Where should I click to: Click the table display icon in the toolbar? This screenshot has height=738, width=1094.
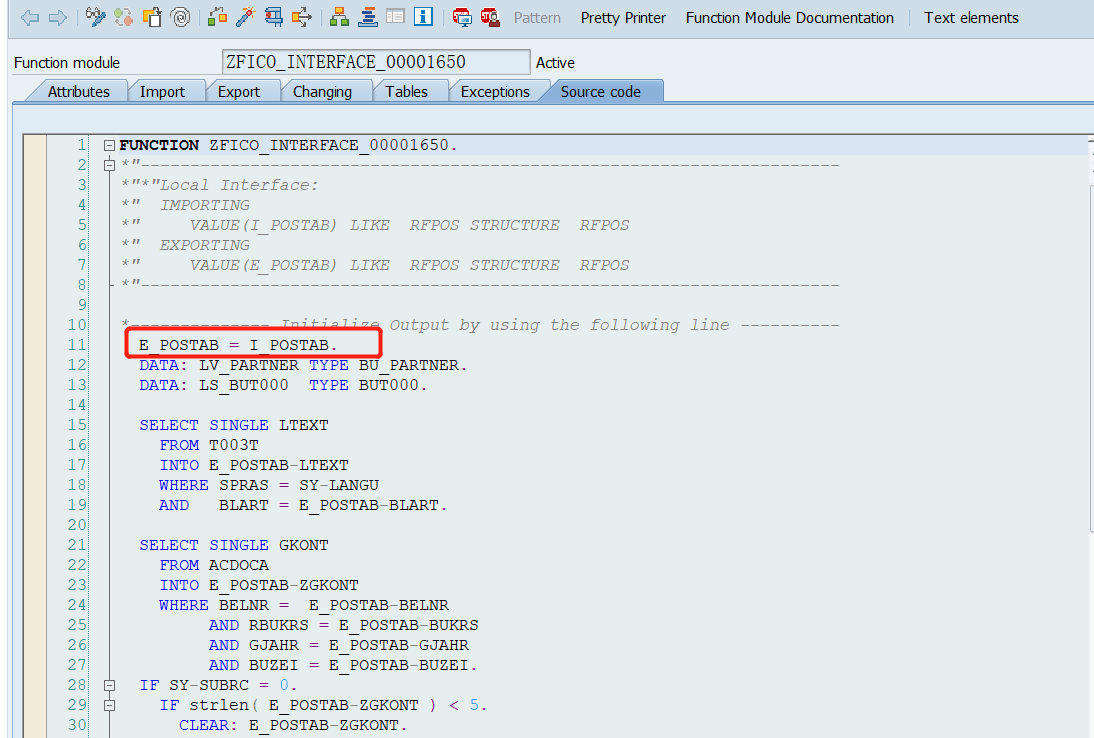click(x=394, y=17)
